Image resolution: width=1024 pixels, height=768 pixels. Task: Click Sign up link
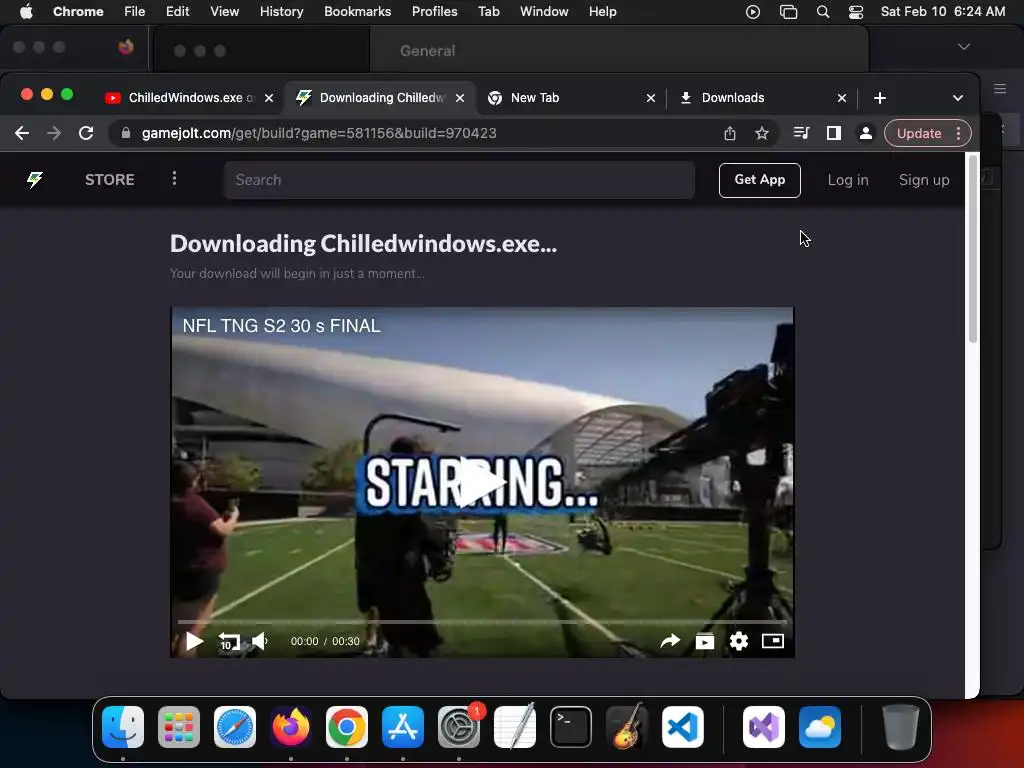(x=923, y=180)
